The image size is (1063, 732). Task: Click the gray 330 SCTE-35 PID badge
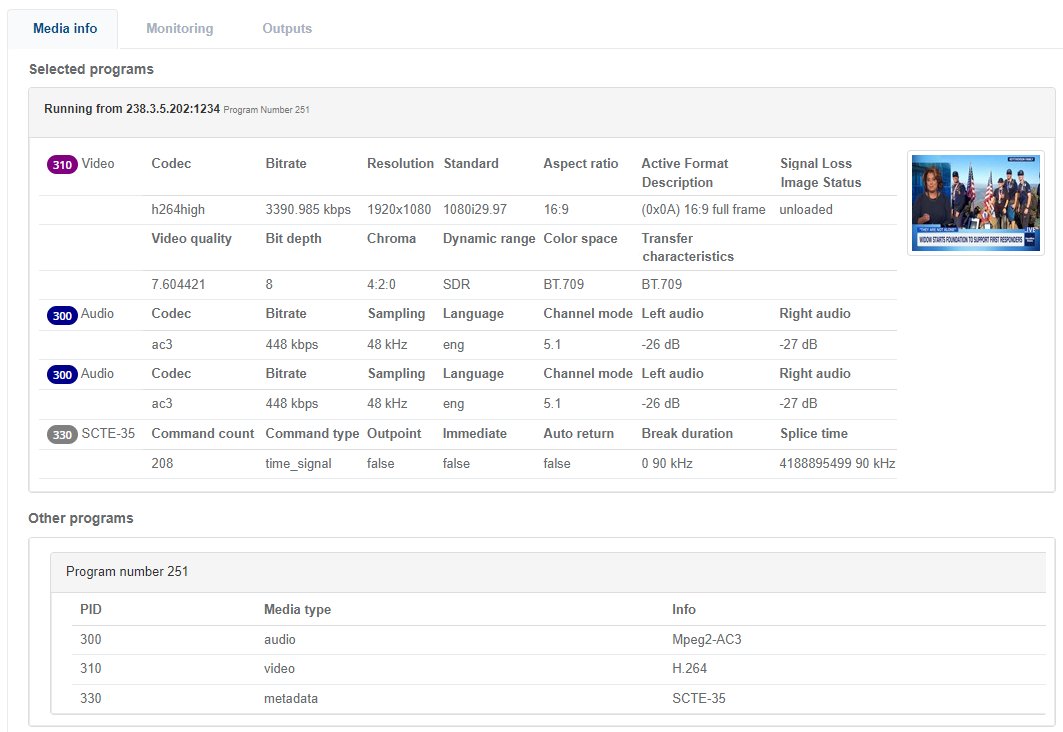63,434
